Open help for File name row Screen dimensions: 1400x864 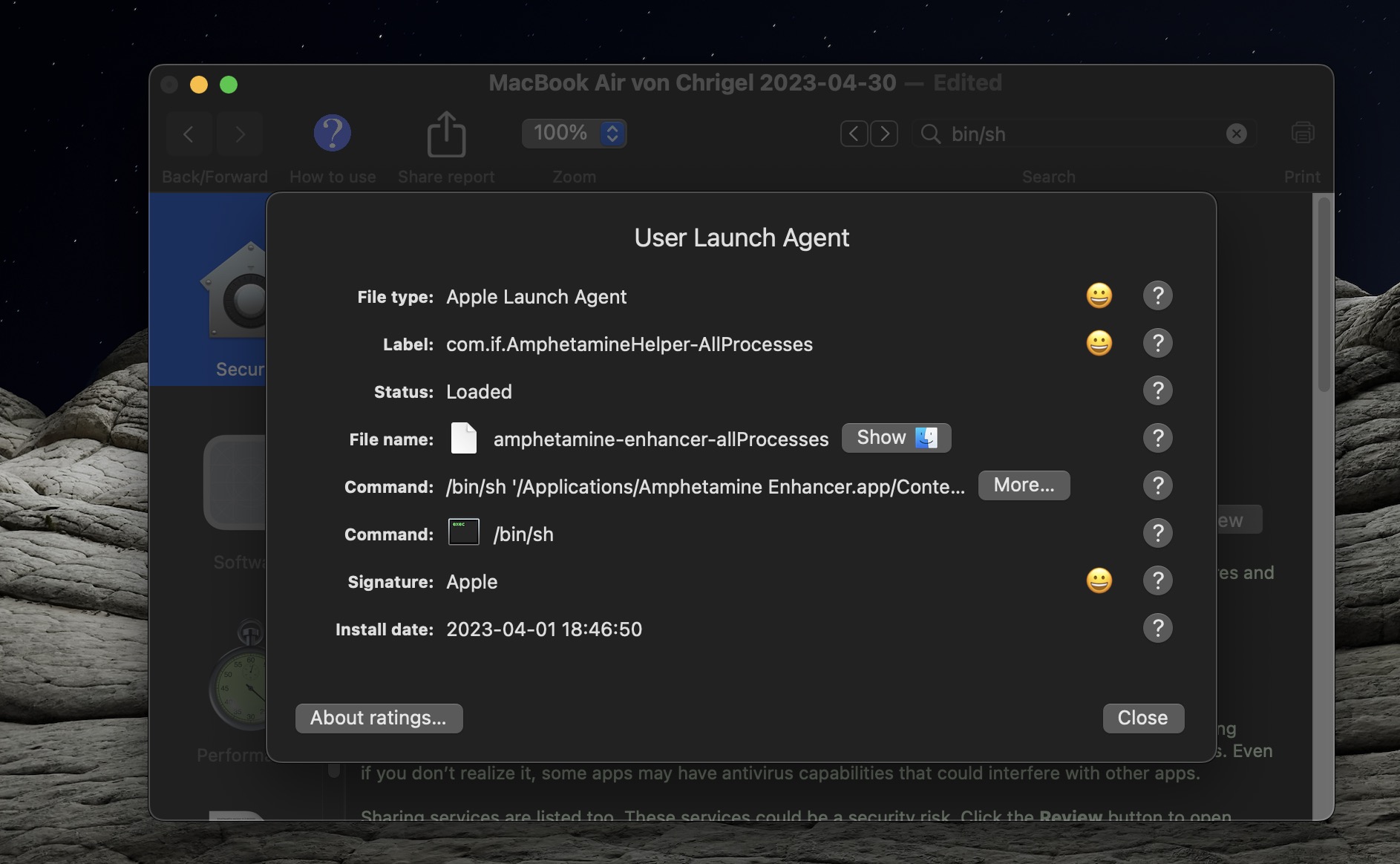click(1158, 438)
